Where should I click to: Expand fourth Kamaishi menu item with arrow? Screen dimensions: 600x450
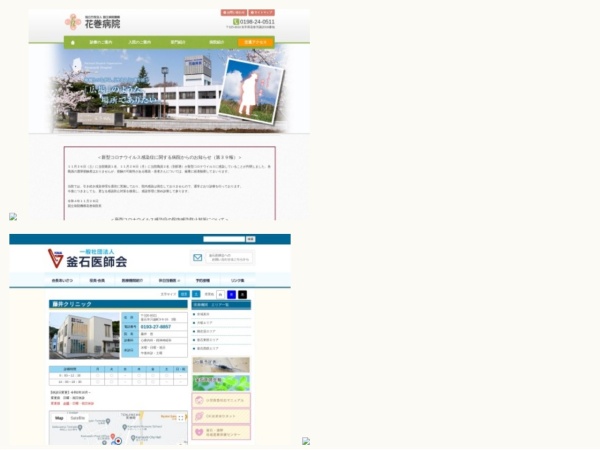(x=169, y=280)
